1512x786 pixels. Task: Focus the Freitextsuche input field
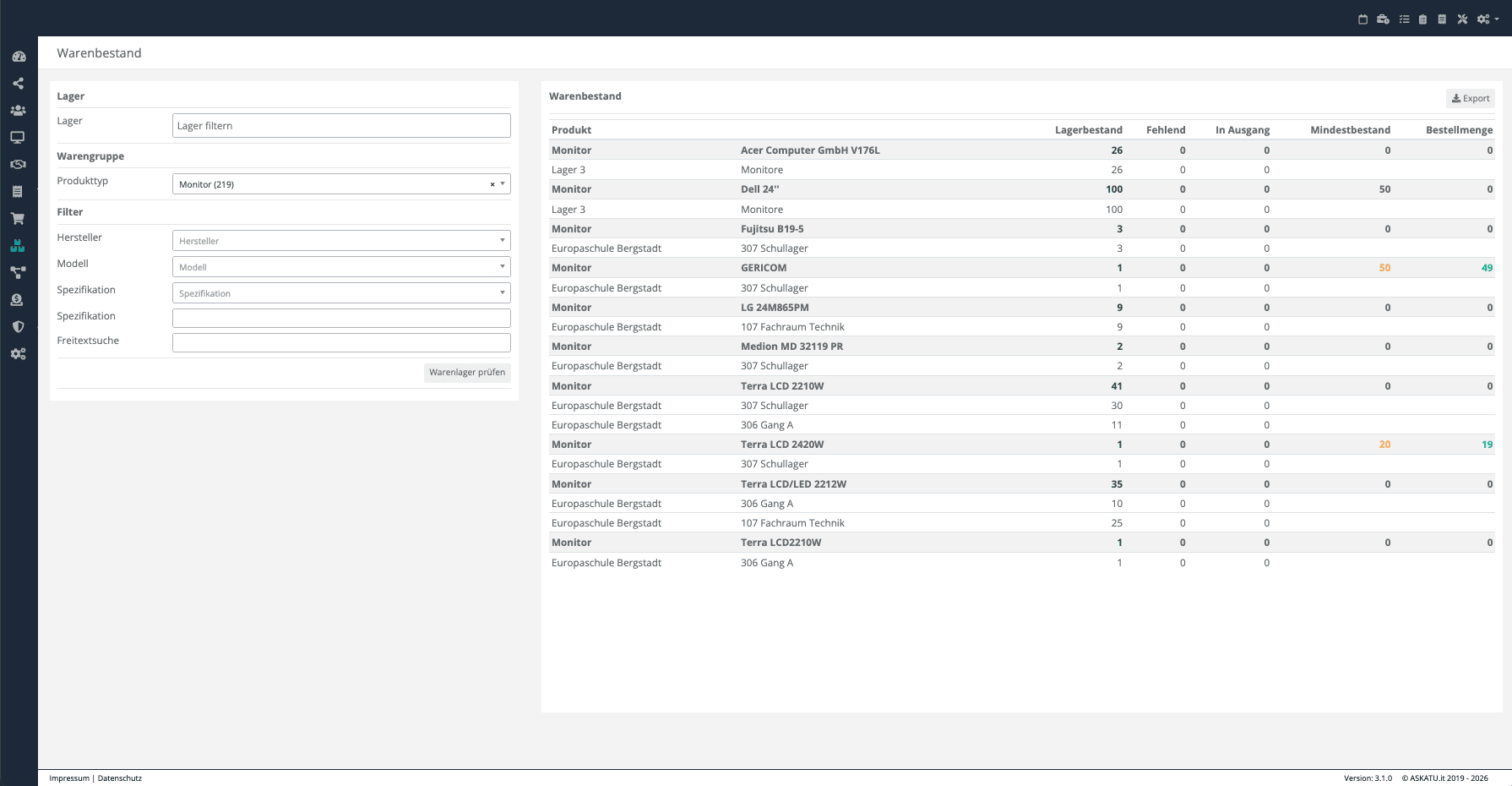341,342
